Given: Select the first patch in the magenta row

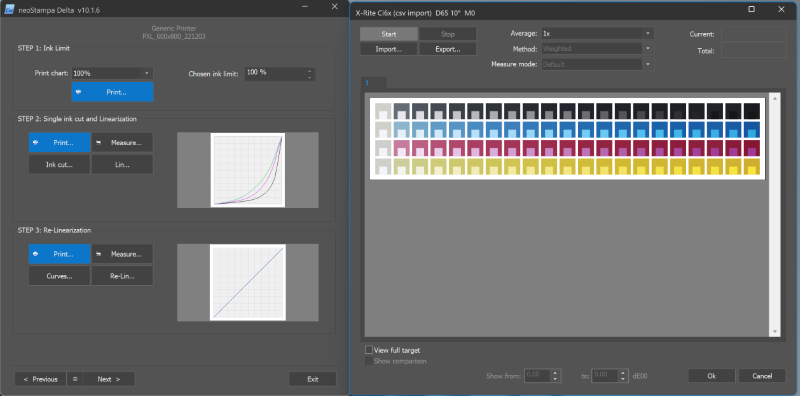Looking at the screenshot, I should click(x=383, y=148).
